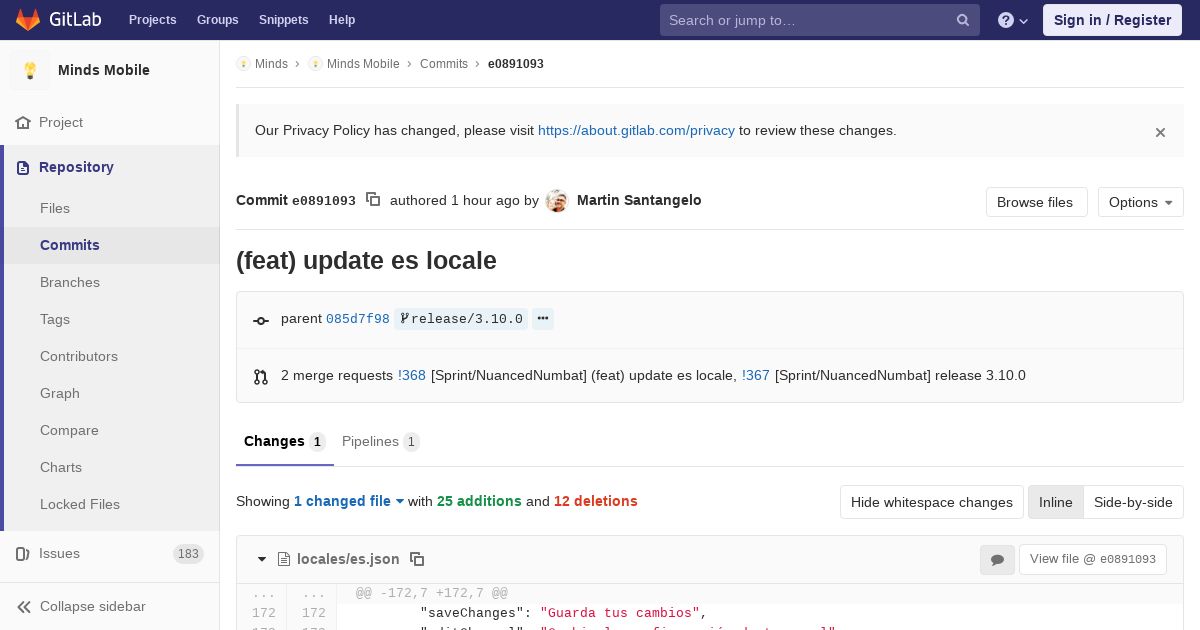Click the locales/es.json file name

click(x=348, y=559)
